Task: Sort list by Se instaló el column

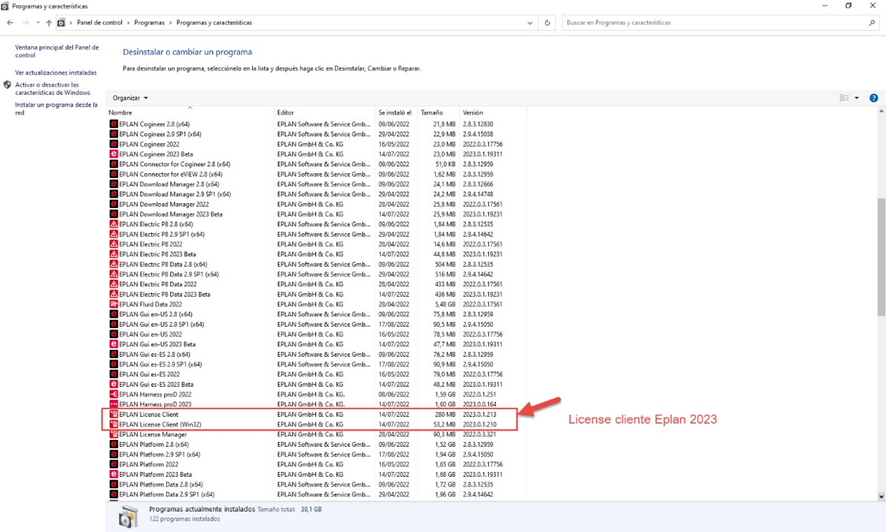Action: 395,113
